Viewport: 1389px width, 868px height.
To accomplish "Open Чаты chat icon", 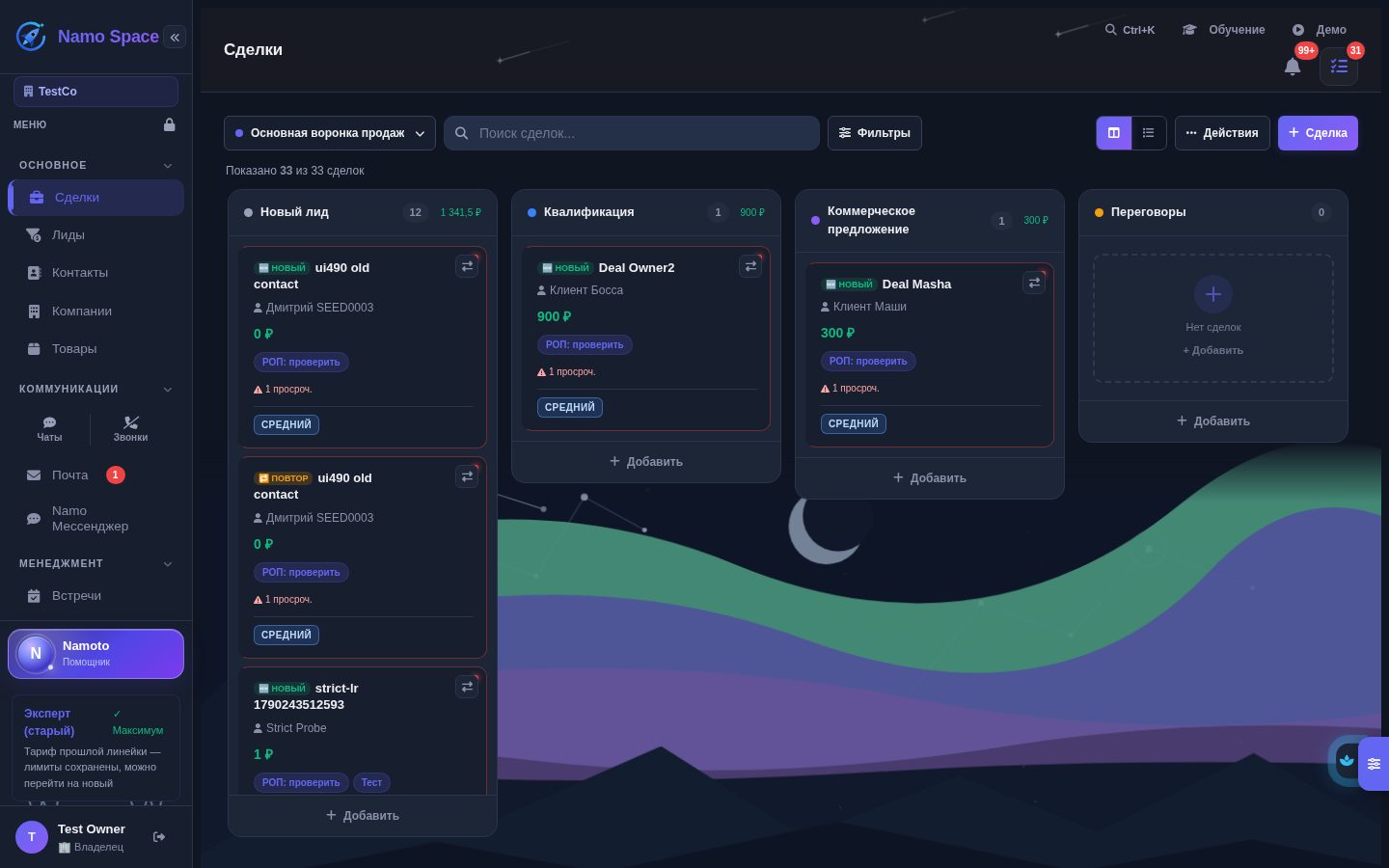I will 49,428.
